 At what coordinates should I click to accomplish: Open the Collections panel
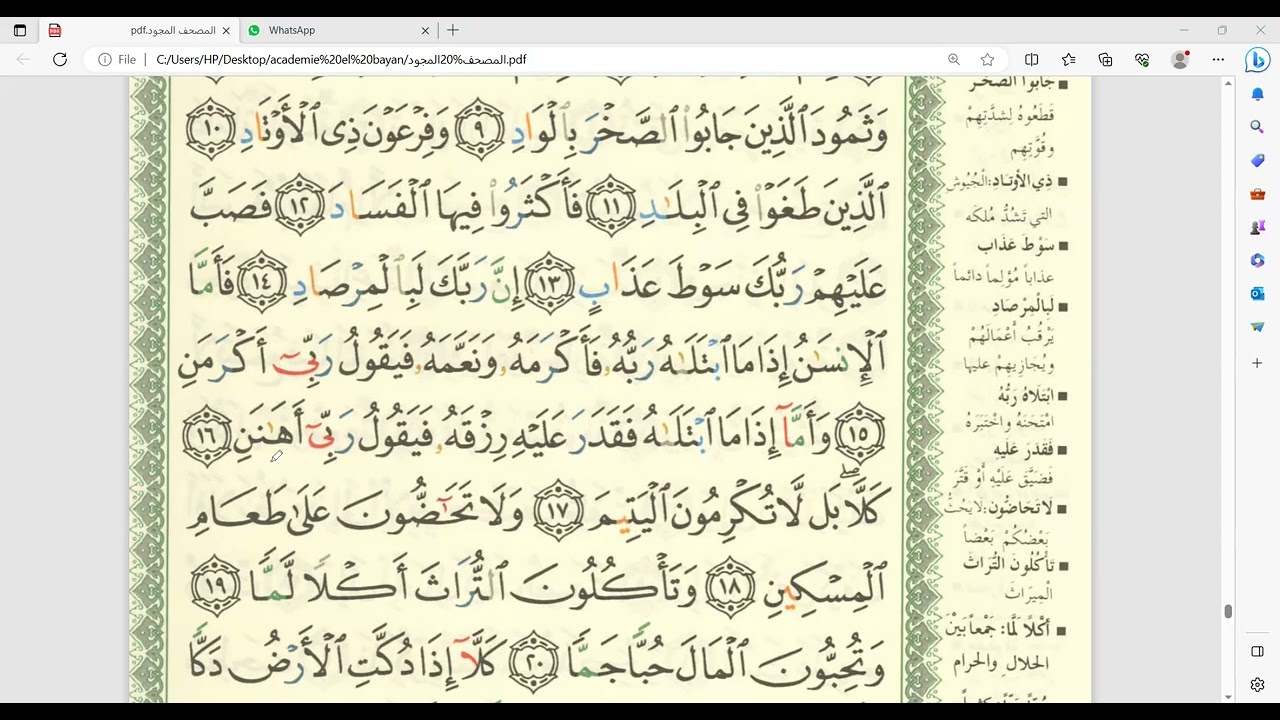tap(1106, 60)
